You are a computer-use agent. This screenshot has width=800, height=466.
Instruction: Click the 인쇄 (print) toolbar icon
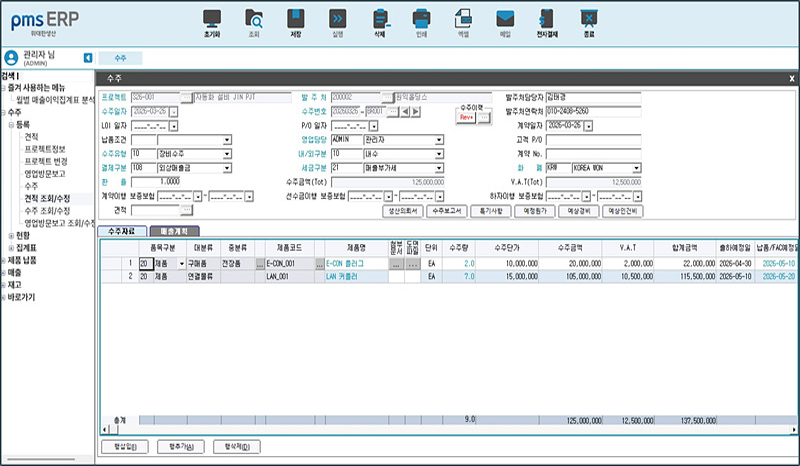click(x=421, y=19)
